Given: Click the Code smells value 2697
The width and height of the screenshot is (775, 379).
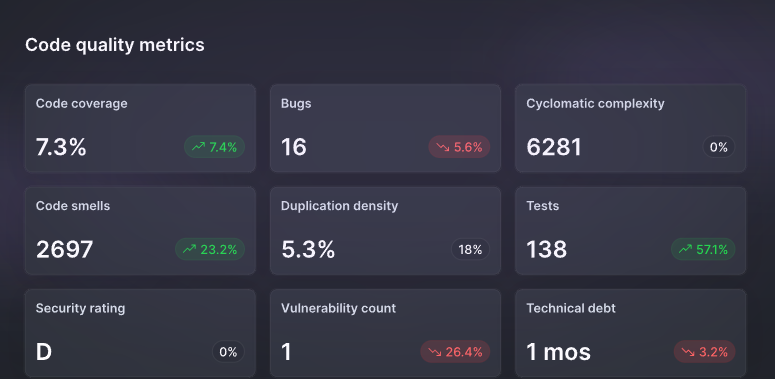Looking at the screenshot, I should tap(64, 249).
